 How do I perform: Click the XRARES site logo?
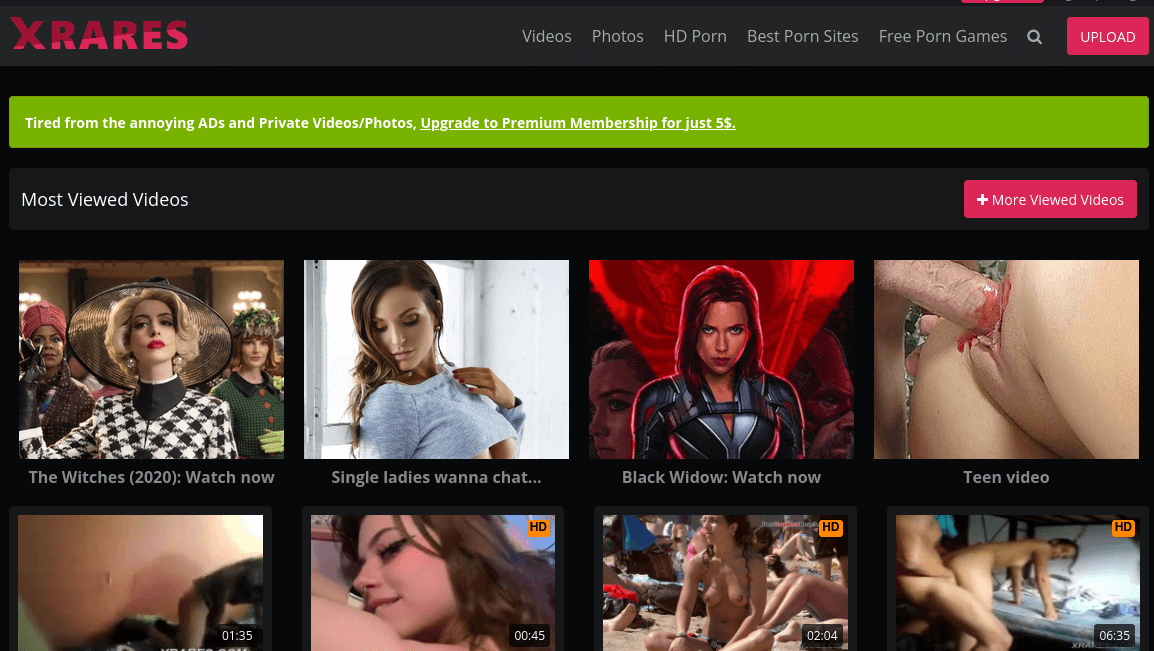click(99, 35)
